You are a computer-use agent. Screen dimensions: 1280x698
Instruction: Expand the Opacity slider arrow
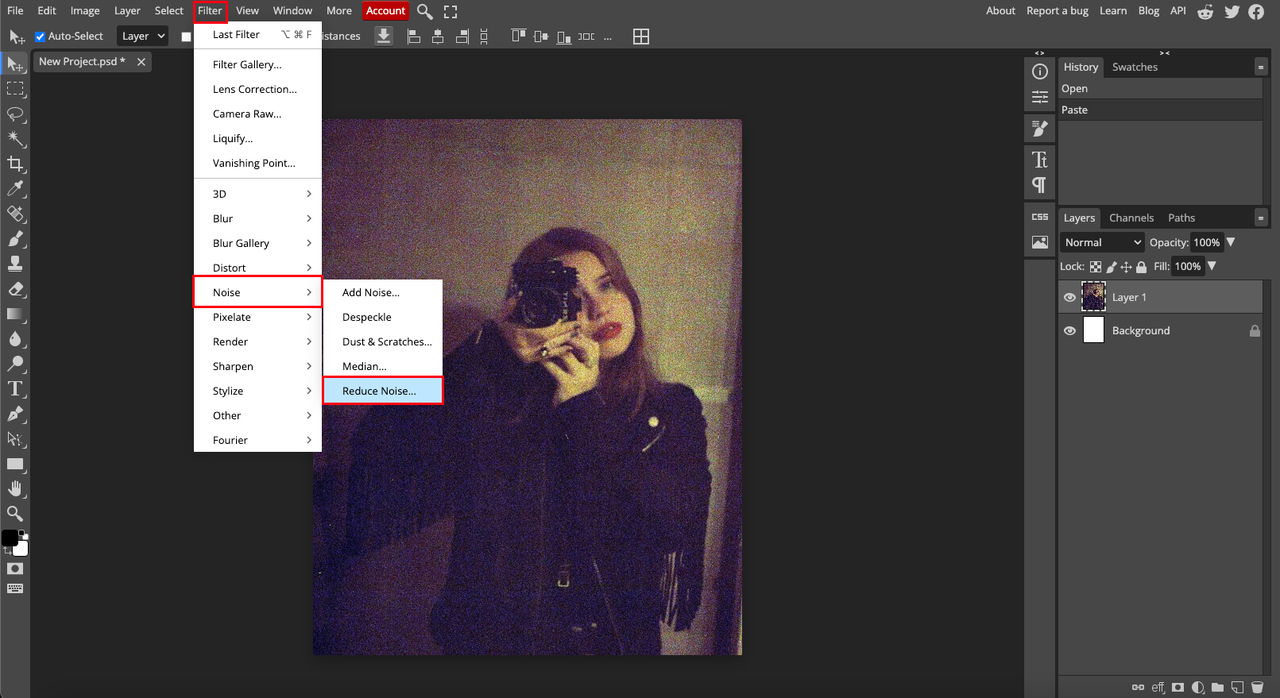1231,242
